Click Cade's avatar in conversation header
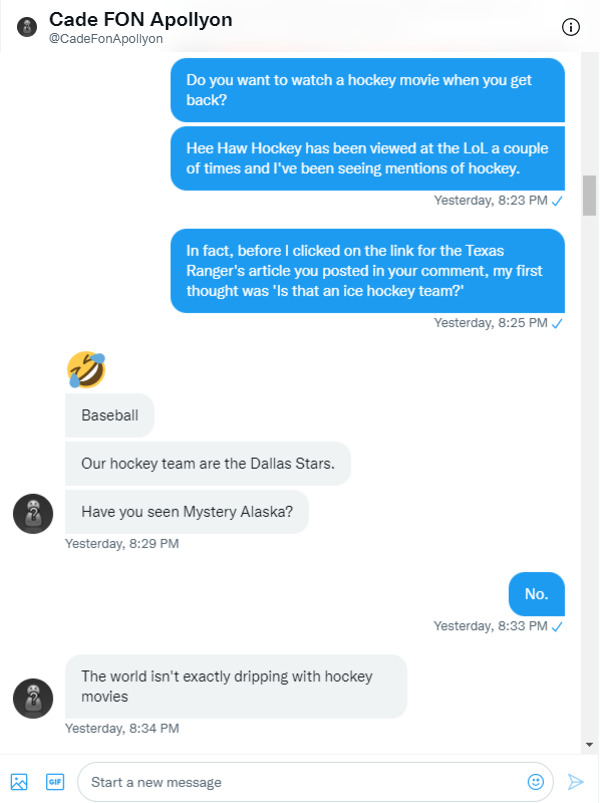This screenshot has width=600, height=803. tap(27, 27)
